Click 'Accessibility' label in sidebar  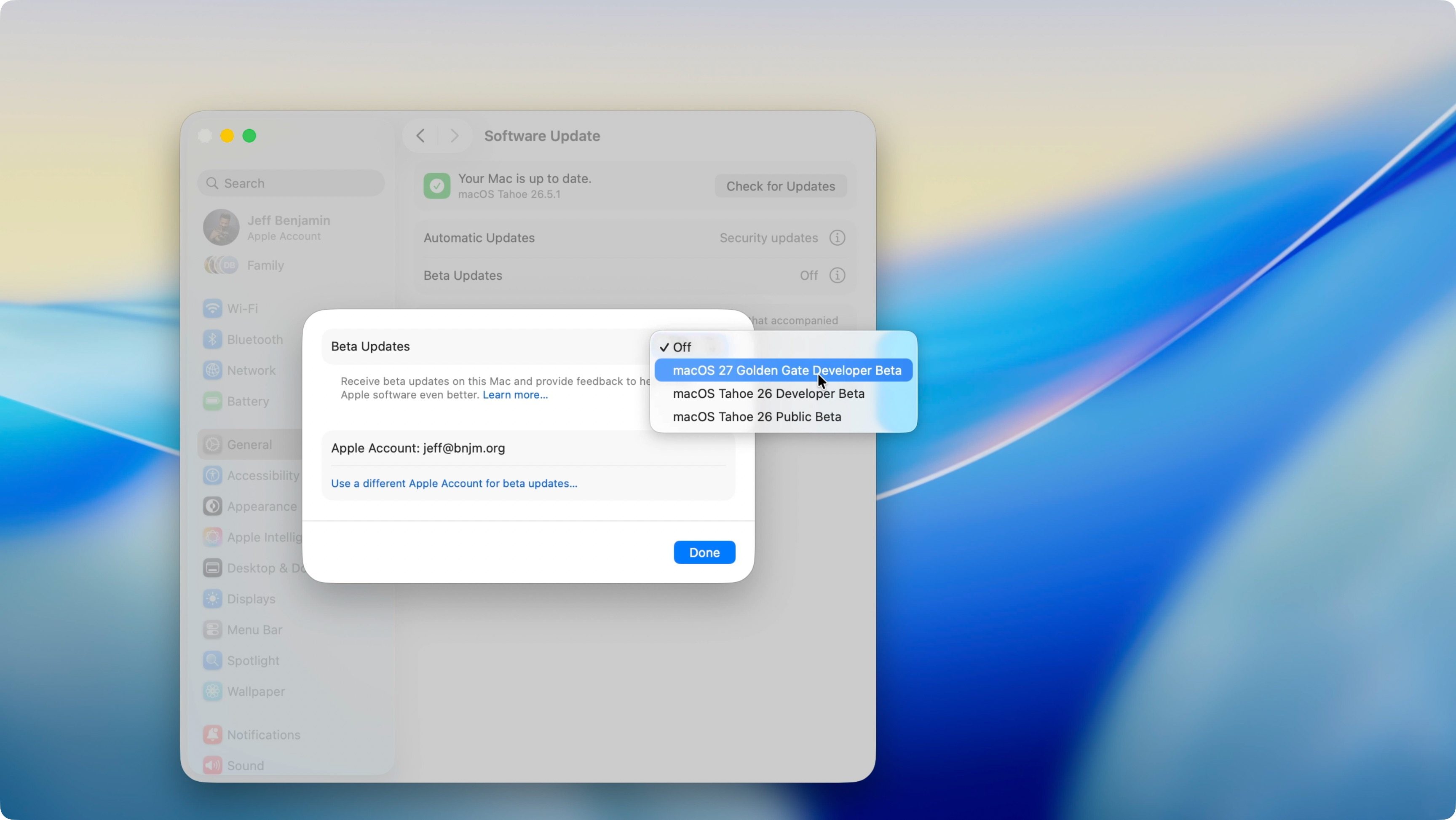pyautogui.click(x=263, y=476)
